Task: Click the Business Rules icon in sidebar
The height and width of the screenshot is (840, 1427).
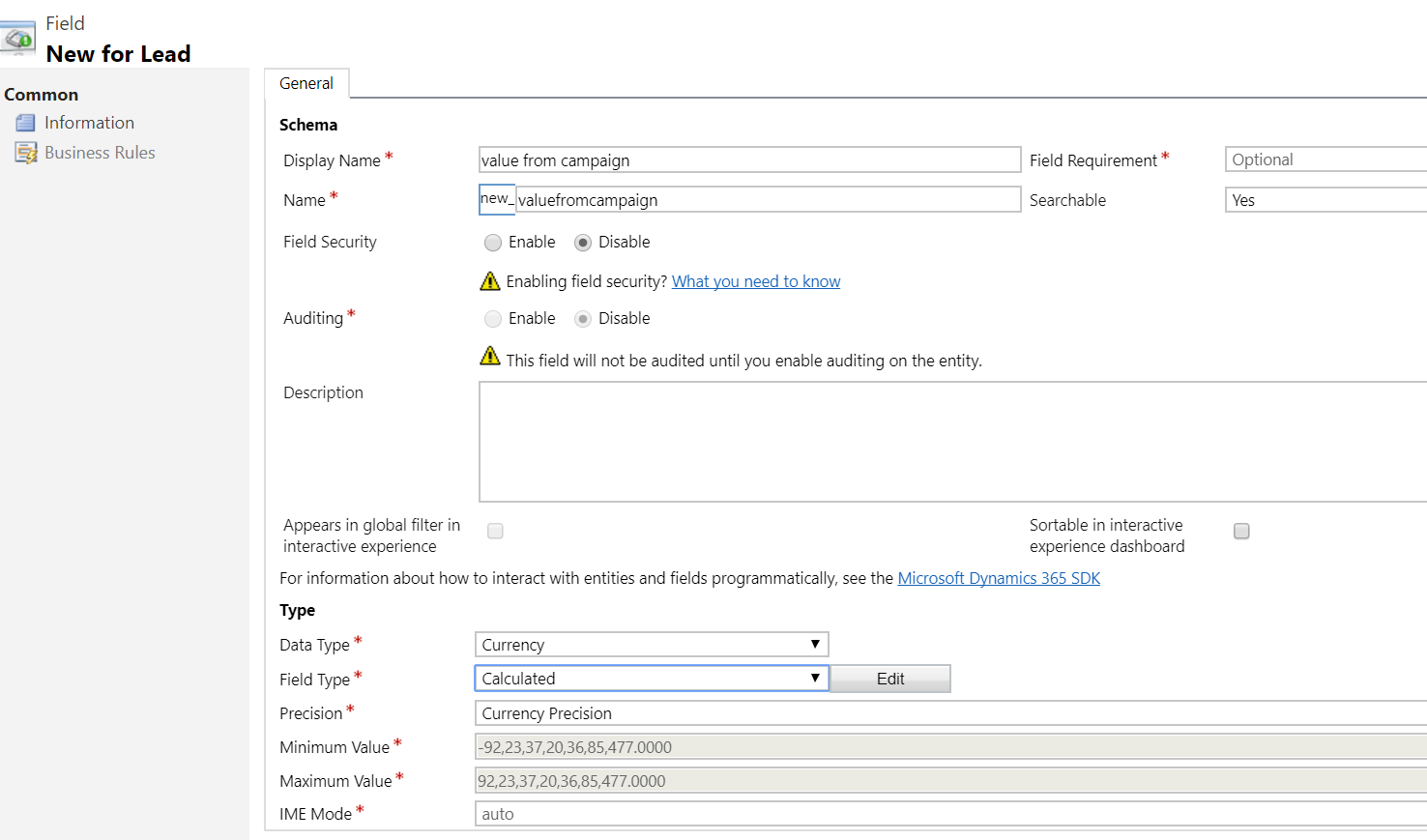Action: click(x=26, y=153)
